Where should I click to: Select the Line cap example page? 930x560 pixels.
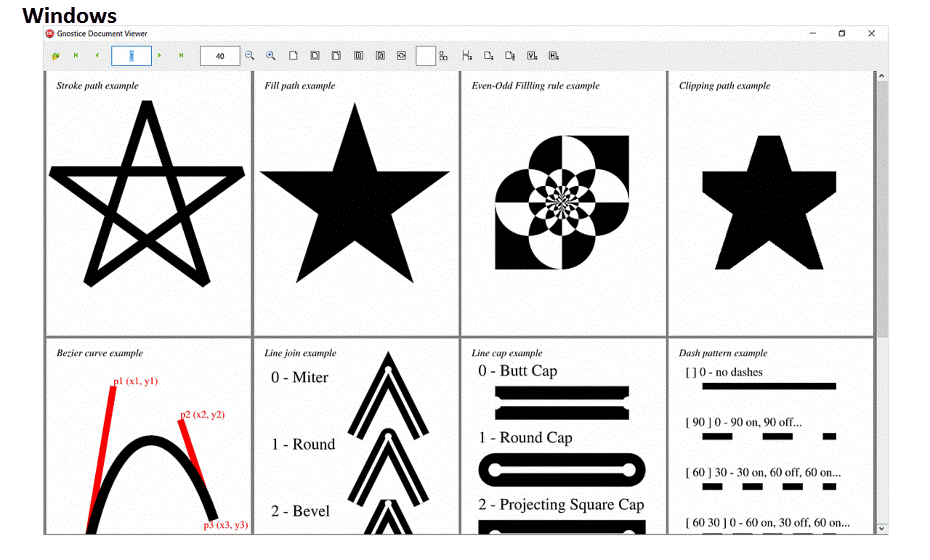coord(563,437)
